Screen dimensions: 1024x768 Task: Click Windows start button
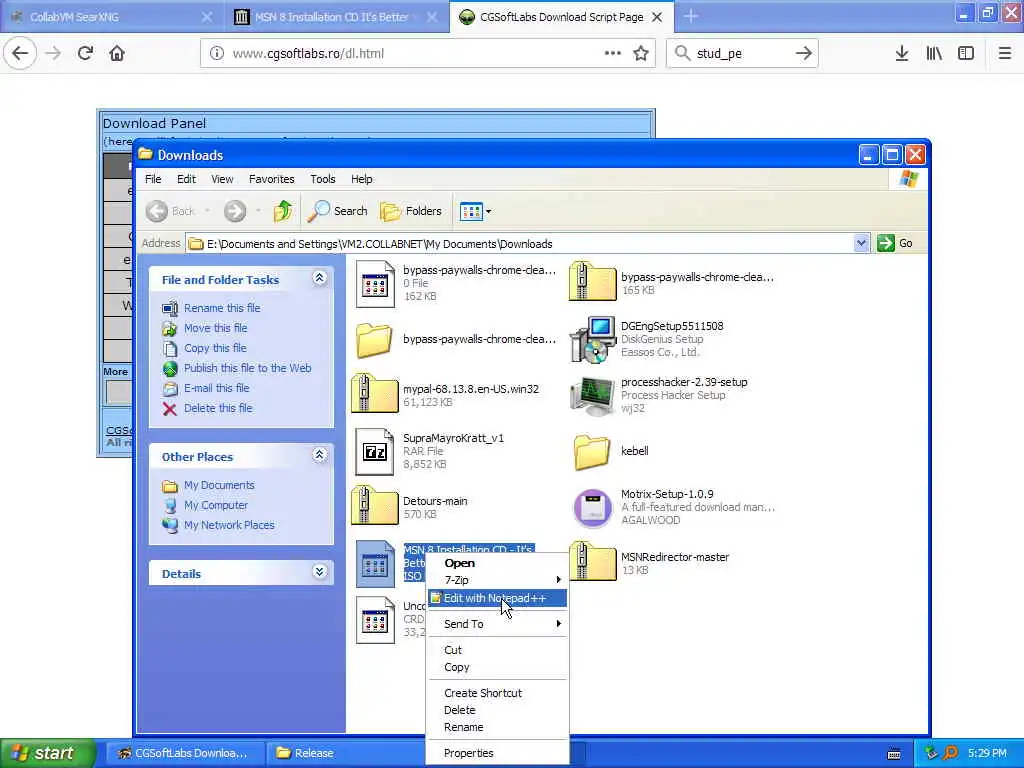pyautogui.click(x=46, y=753)
